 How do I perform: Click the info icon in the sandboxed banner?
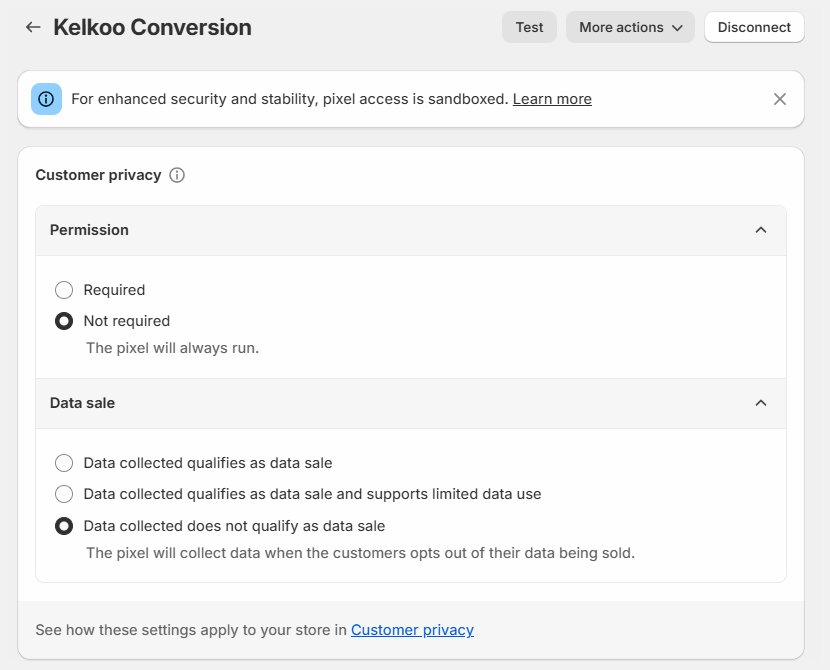[46, 99]
